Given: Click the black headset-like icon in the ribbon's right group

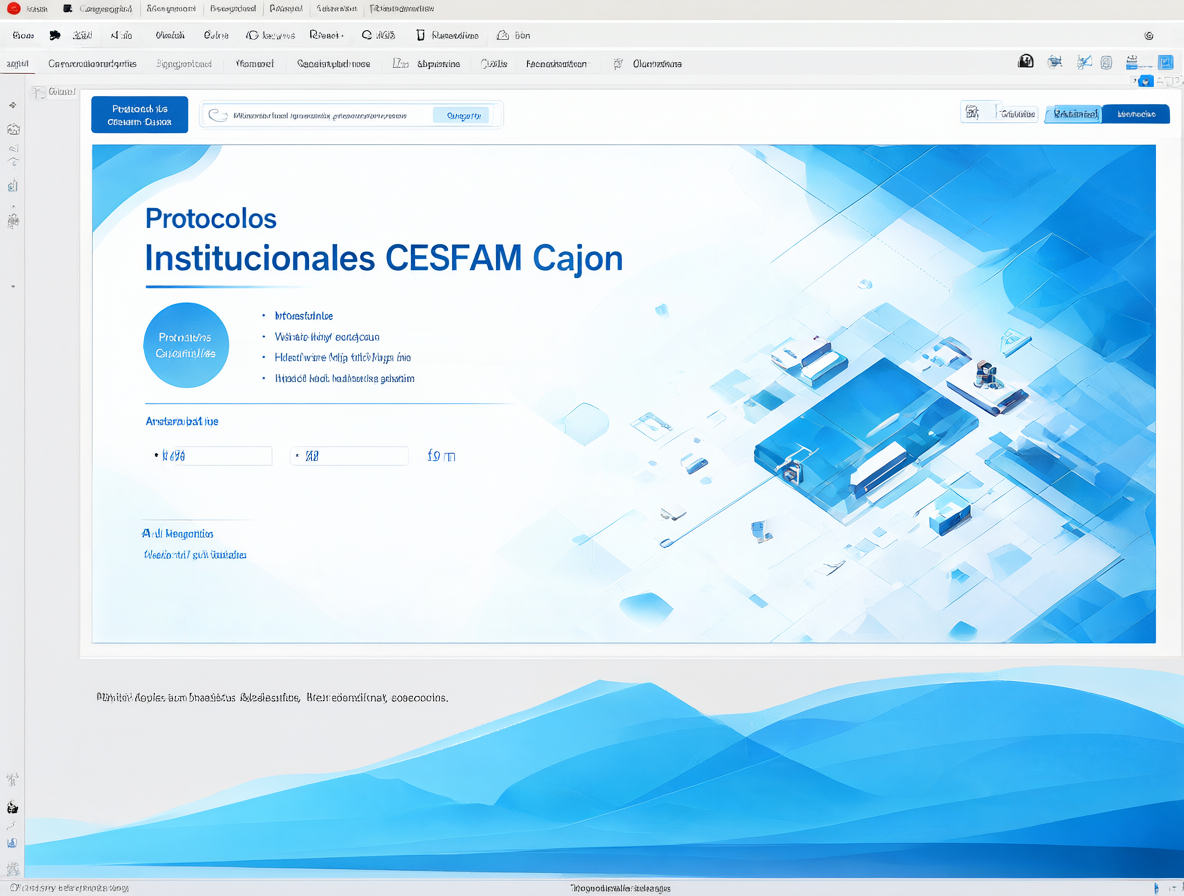Looking at the screenshot, I should point(1025,61).
